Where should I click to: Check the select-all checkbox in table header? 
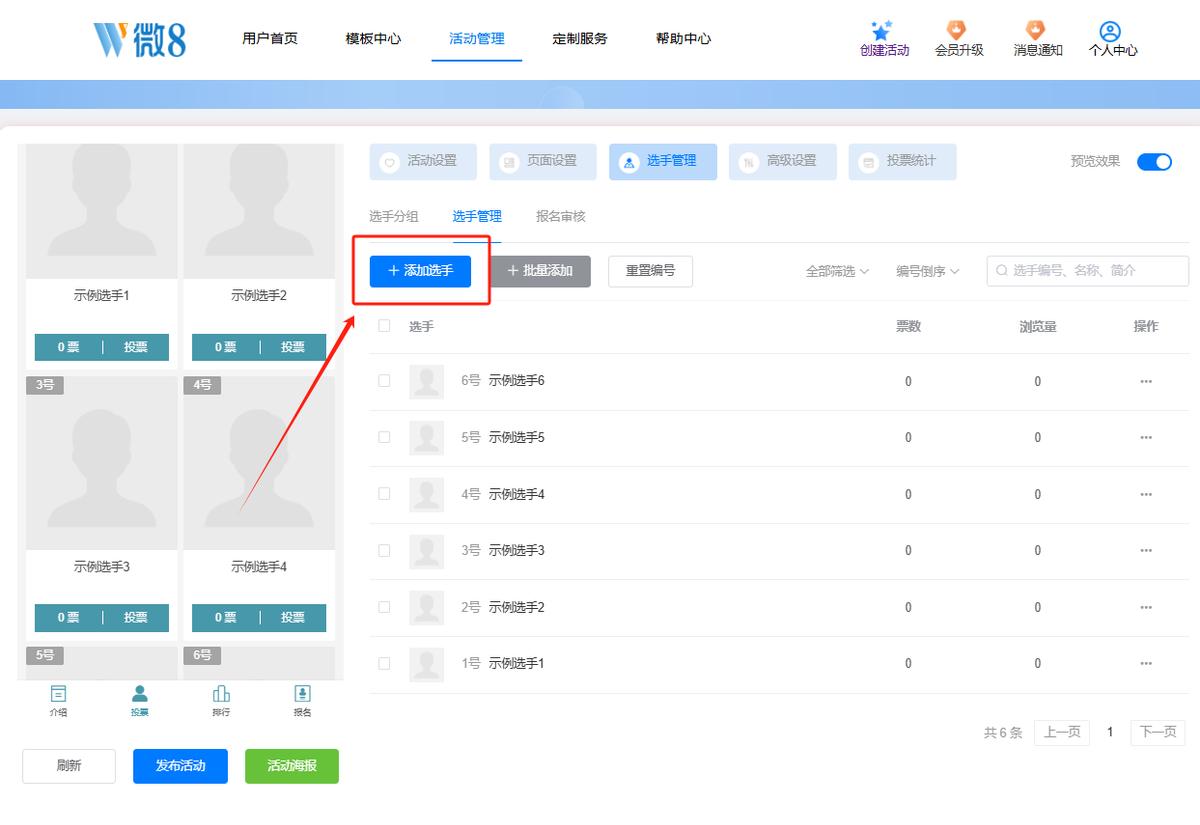click(384, 325)
